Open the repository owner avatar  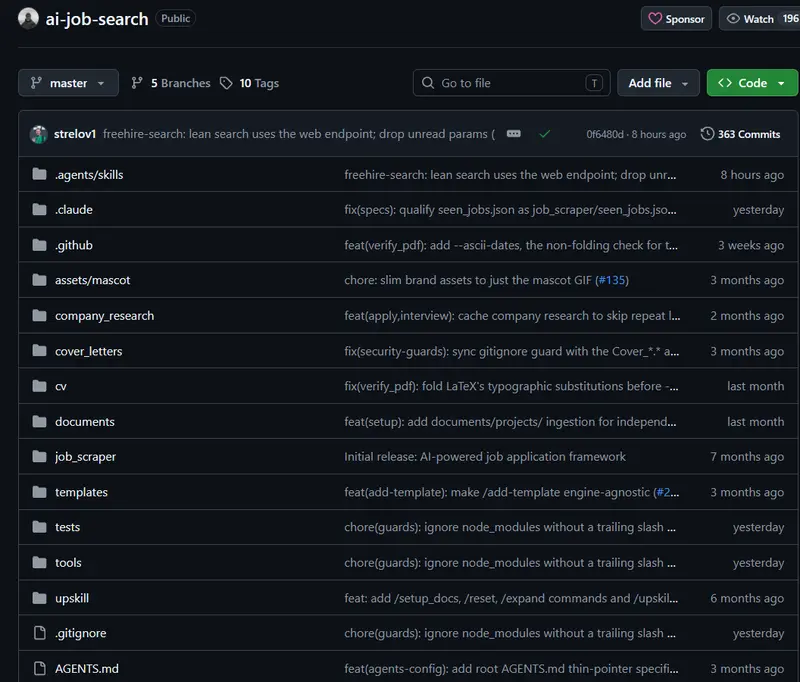(x=28, y=18)
